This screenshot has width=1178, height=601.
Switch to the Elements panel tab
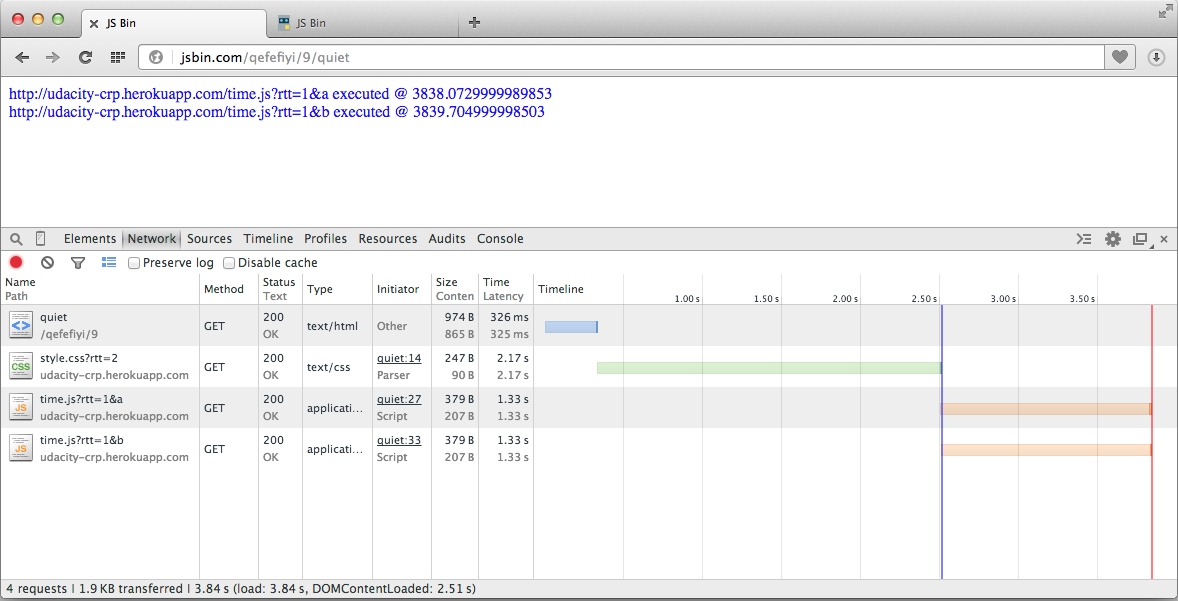point(89,239)
